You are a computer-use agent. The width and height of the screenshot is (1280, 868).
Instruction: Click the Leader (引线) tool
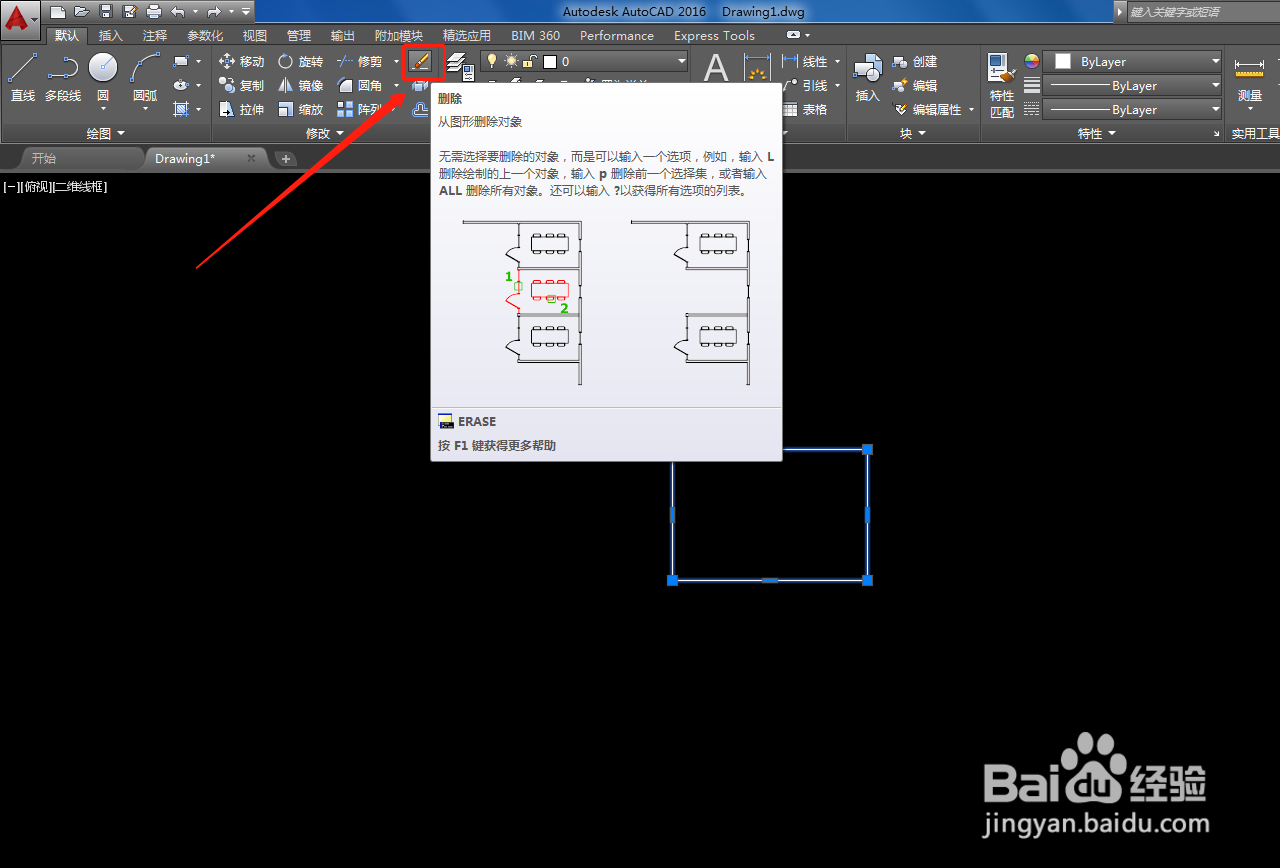(806, 85)
